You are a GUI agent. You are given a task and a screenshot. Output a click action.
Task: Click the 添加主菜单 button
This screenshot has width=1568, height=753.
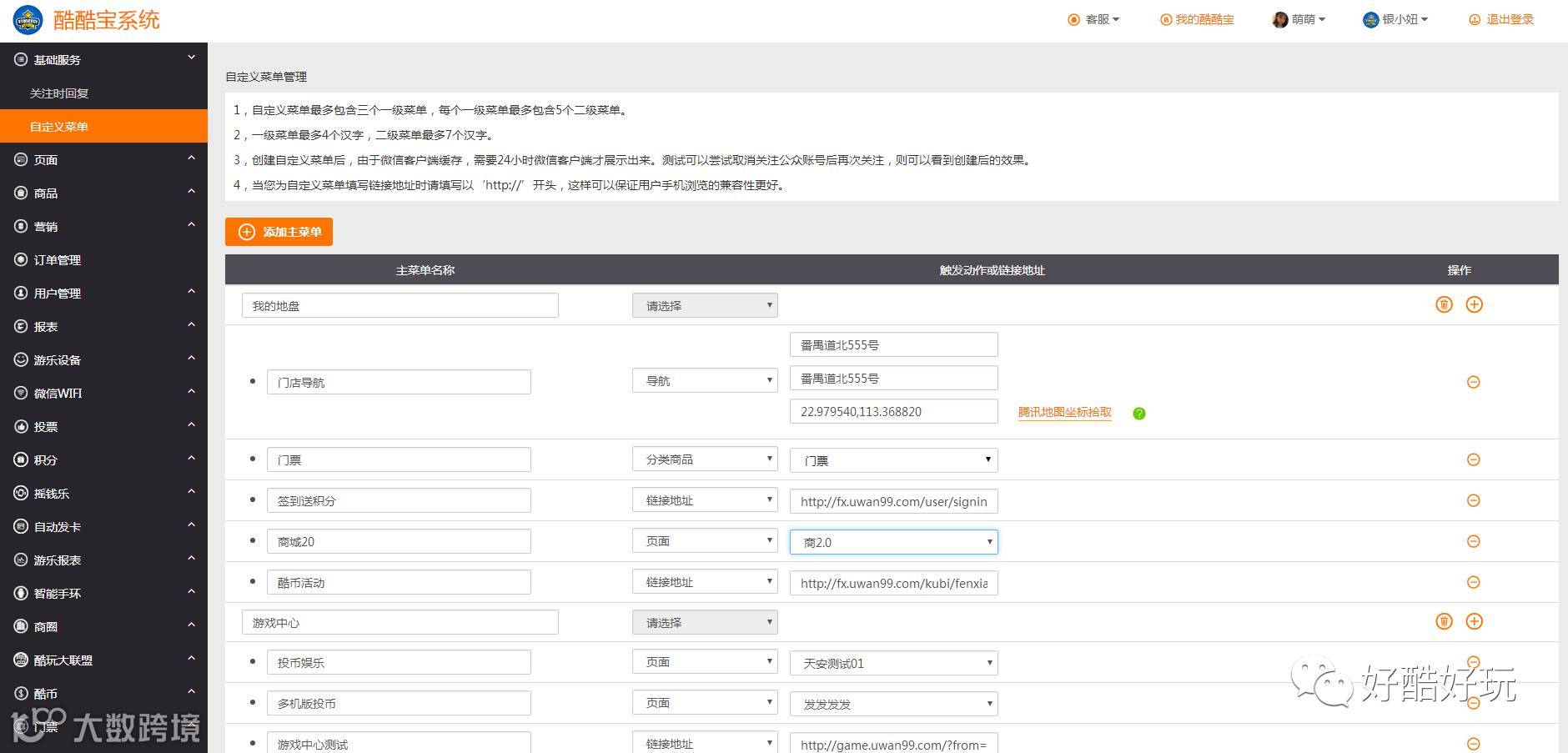pyautogui.click(x=279, y=232)
